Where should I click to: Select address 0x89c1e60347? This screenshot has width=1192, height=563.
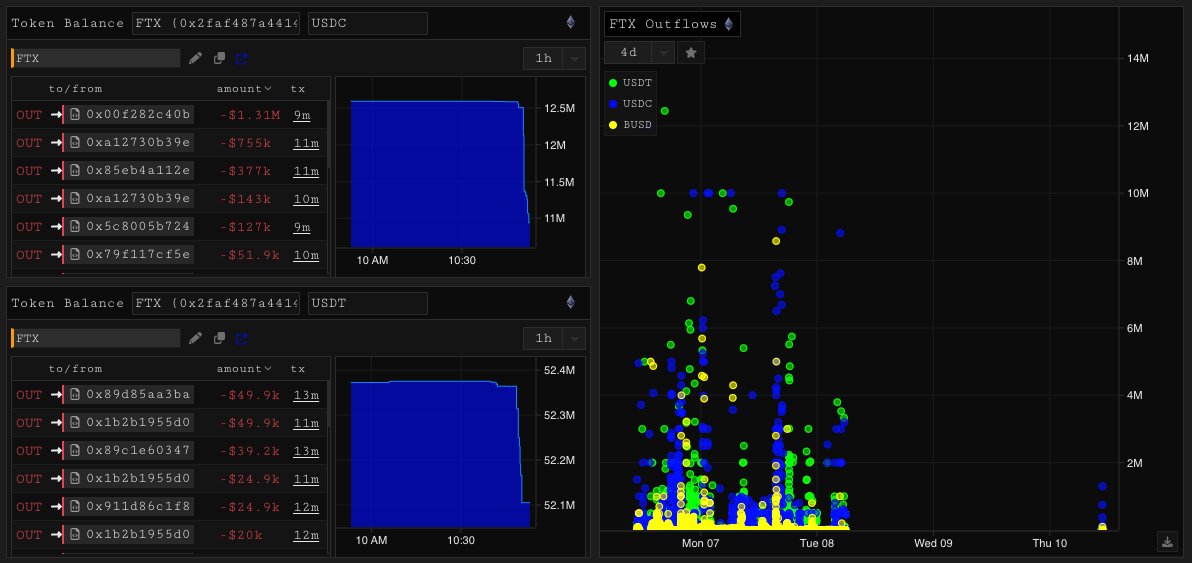tap(138, 451)
